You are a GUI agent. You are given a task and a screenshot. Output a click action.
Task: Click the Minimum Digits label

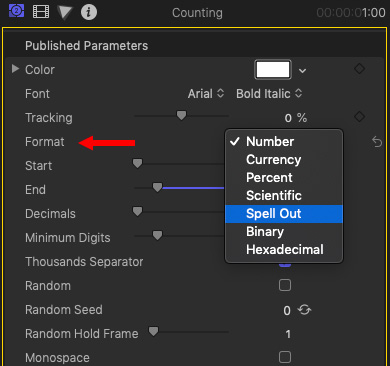(68, 238)
